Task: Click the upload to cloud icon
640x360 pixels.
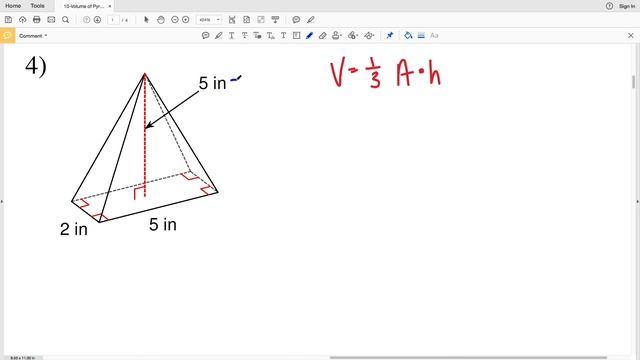Action: pos(22,20)
